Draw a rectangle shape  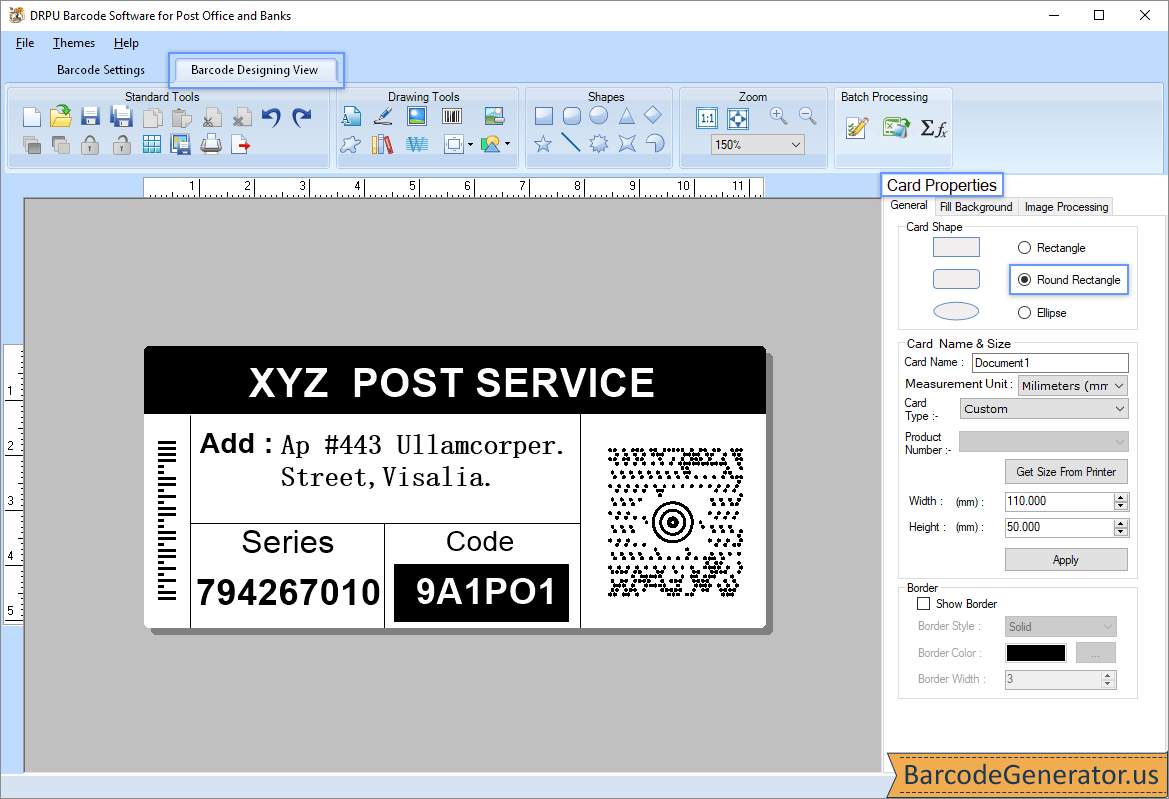pyautogui.click(x=543, y=116)
